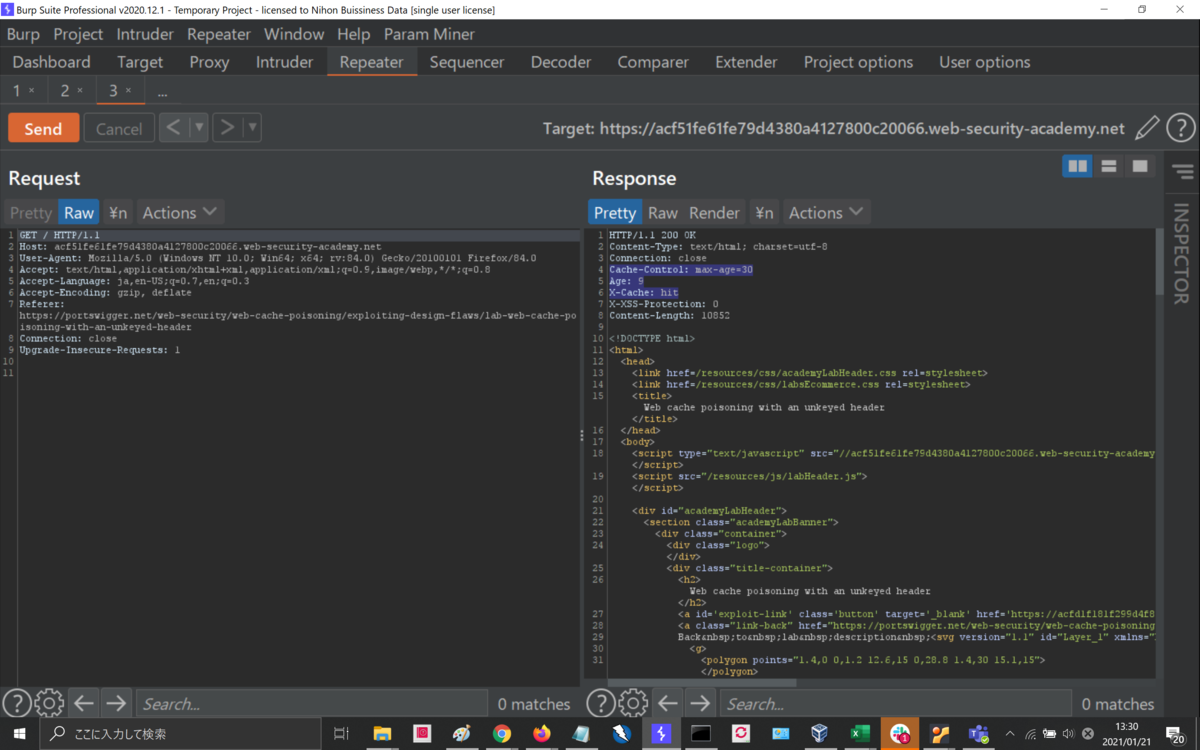This screenshot has width=1200, height=750.
Task: Switch to top-bottom request/response layout
Action: tap(1108, 166)
